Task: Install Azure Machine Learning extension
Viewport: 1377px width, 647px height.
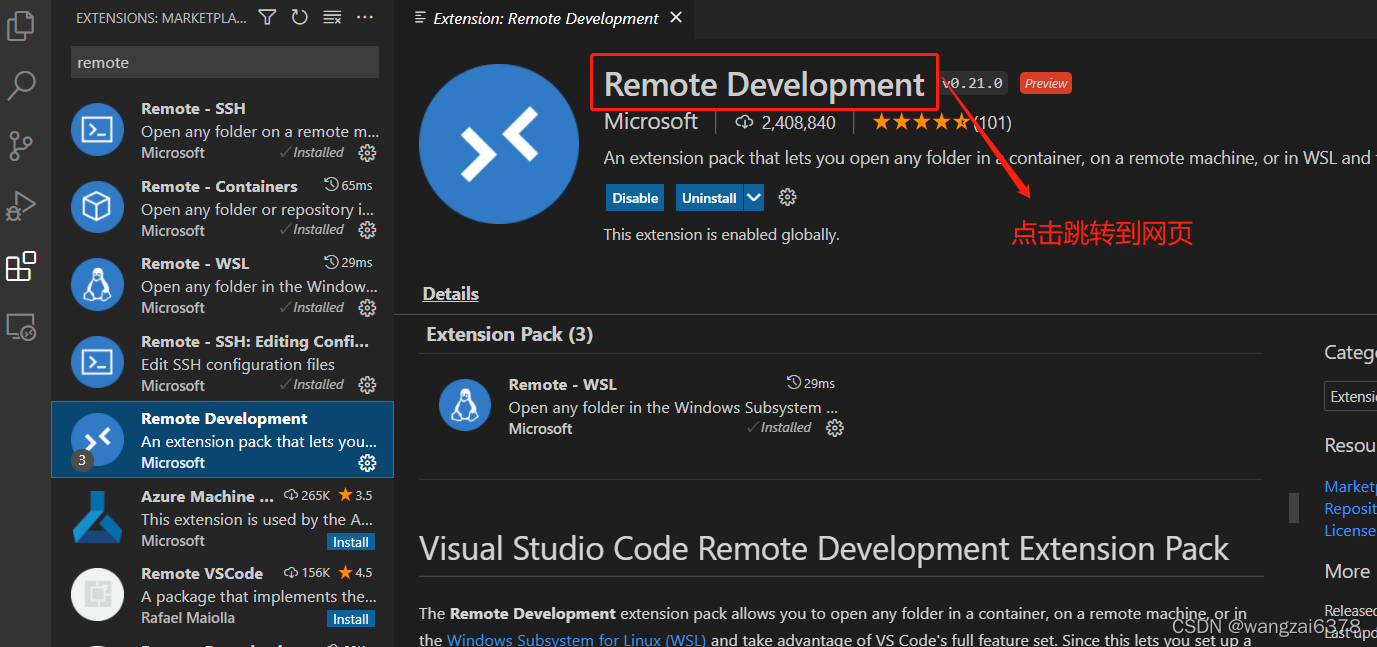Action: pos(351,542)
